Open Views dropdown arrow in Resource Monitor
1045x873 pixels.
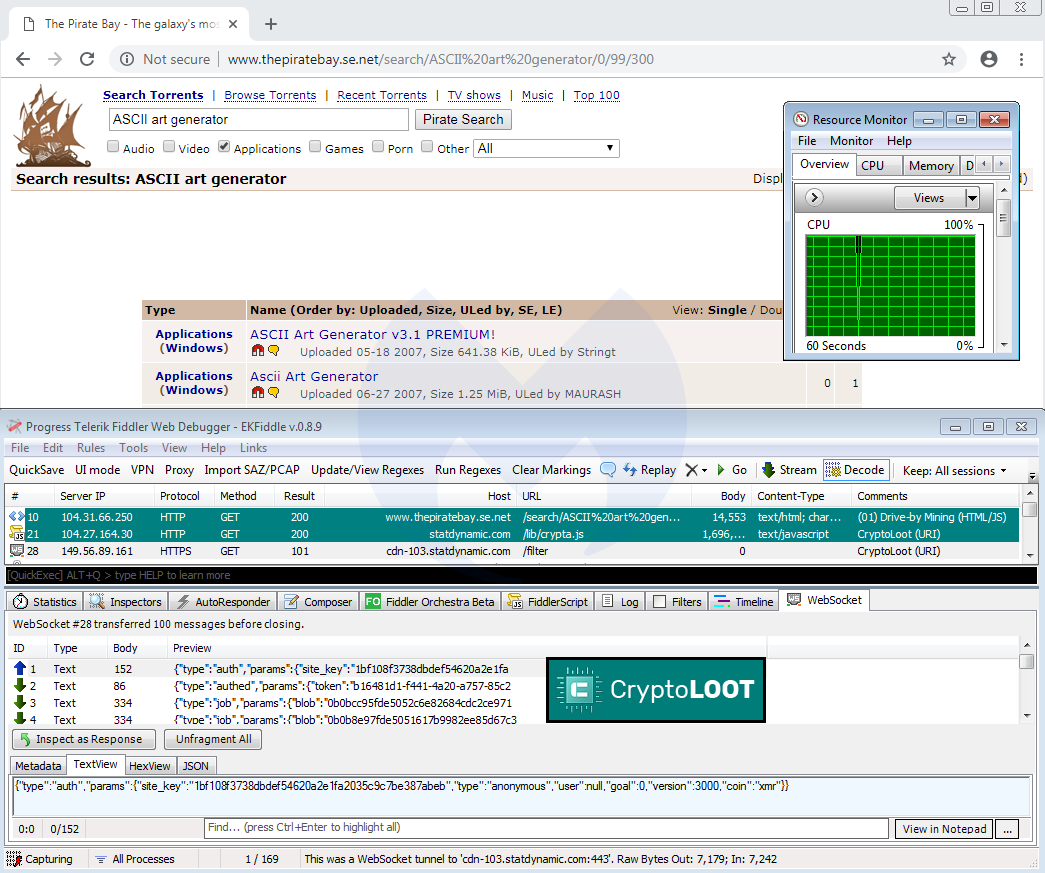972,198
